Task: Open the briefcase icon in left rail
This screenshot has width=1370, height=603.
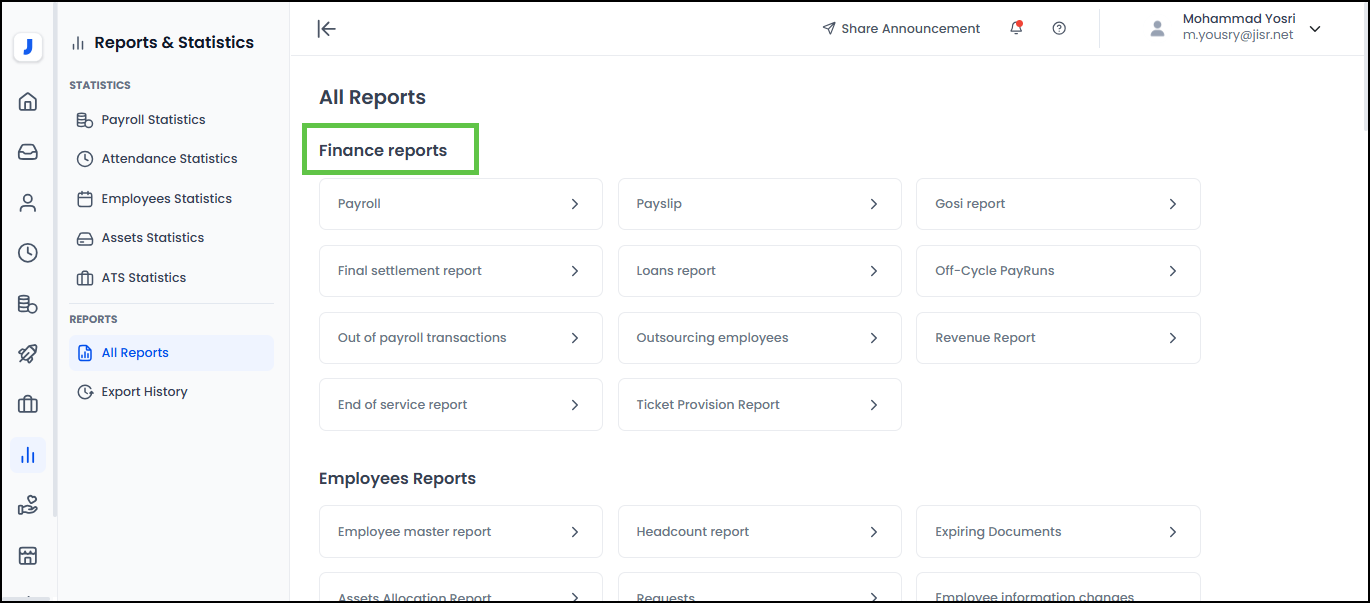Action: [28, 404]
